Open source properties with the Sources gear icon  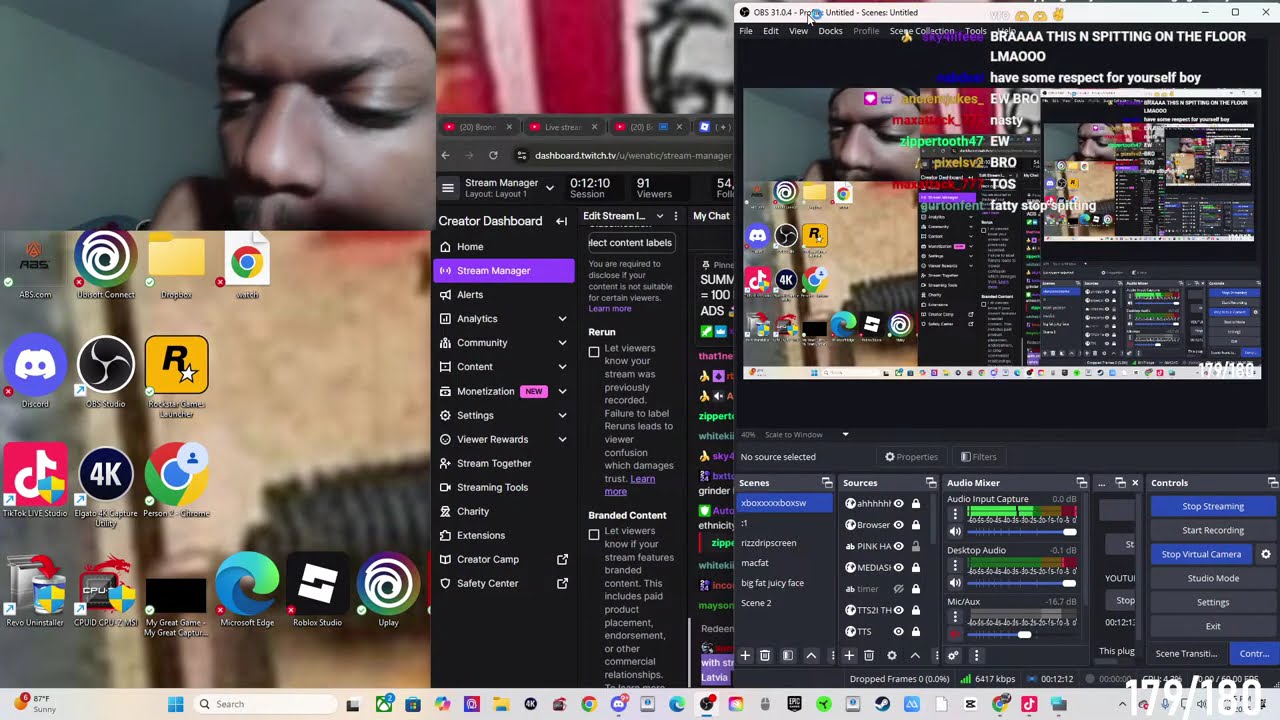(892, 655)
